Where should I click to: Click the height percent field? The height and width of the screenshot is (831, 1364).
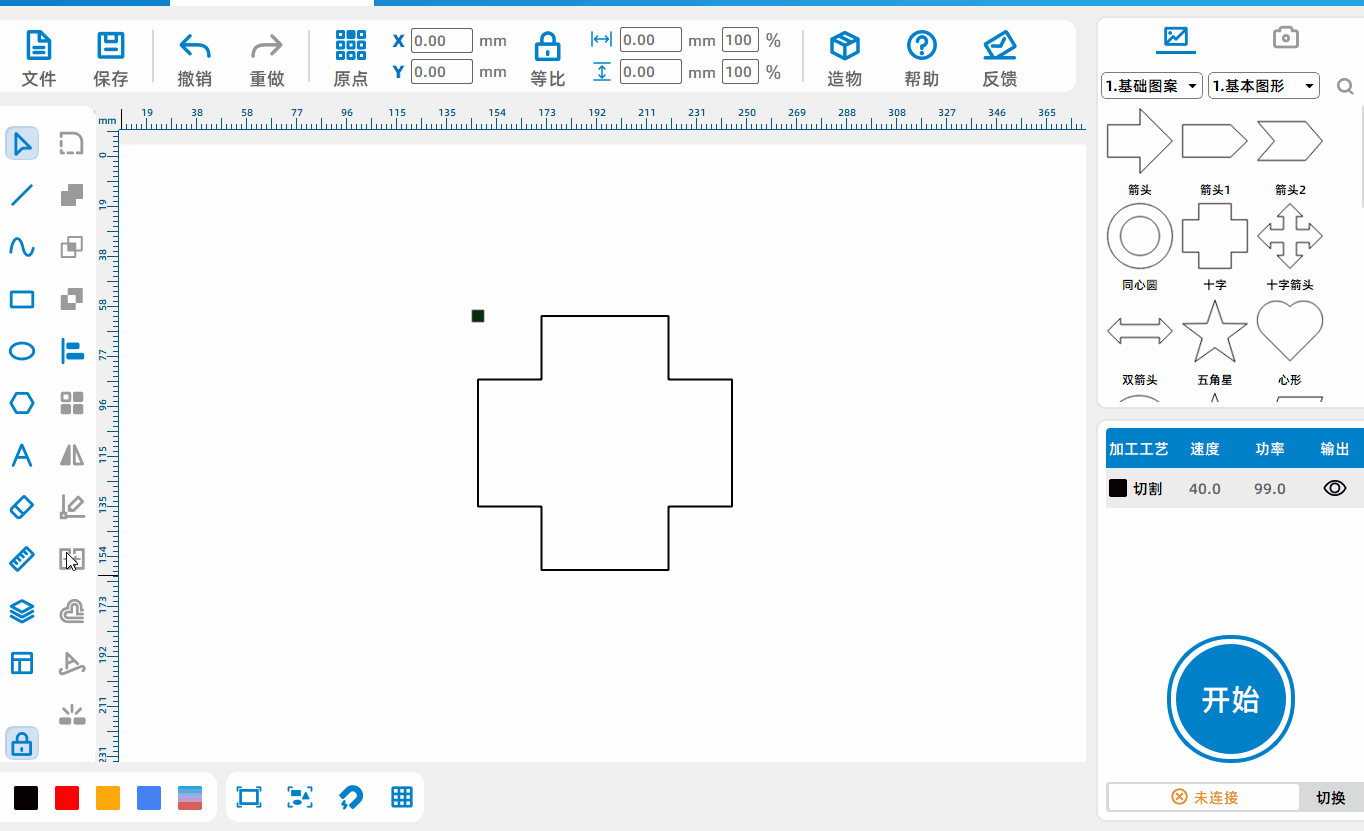tap(740, 72)
